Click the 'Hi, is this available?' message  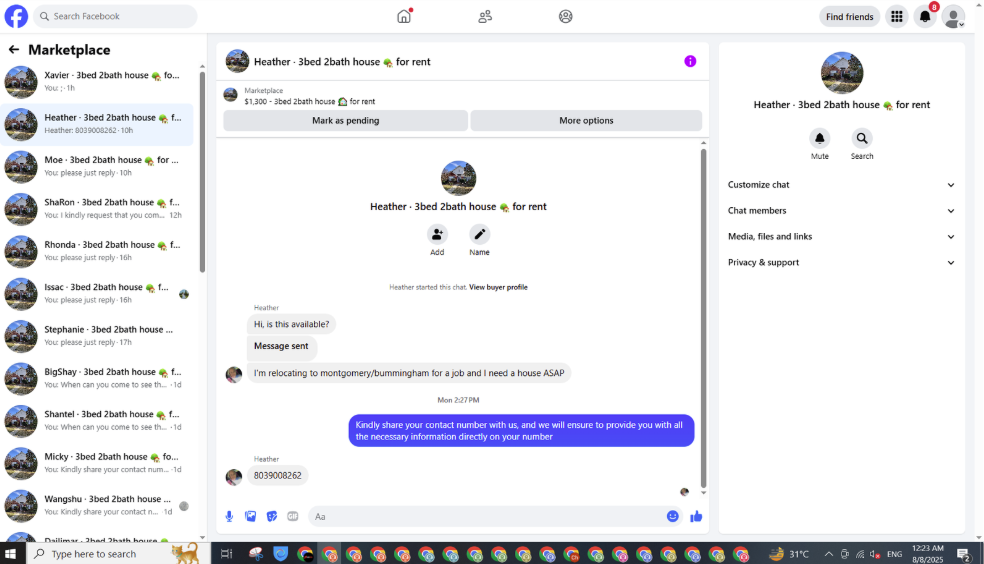tap(291, 324)
